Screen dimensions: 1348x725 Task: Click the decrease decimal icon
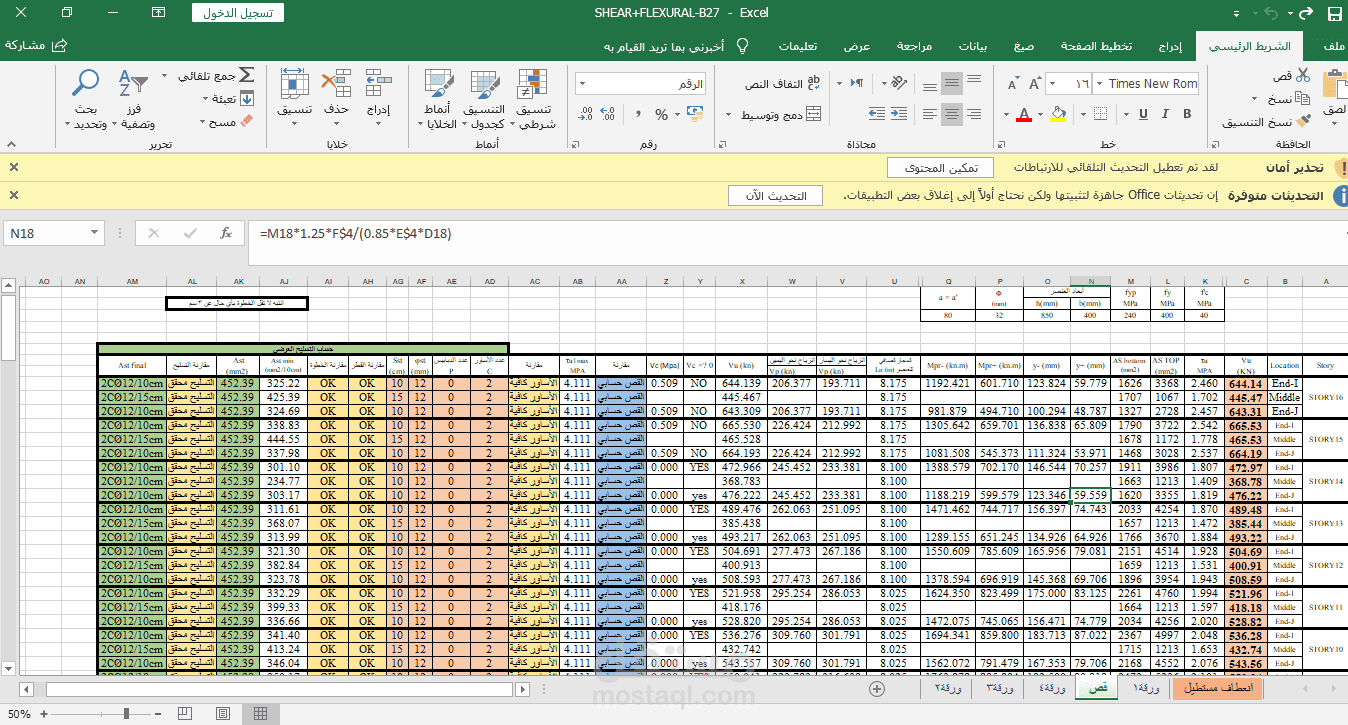click(x=586, y=114)
